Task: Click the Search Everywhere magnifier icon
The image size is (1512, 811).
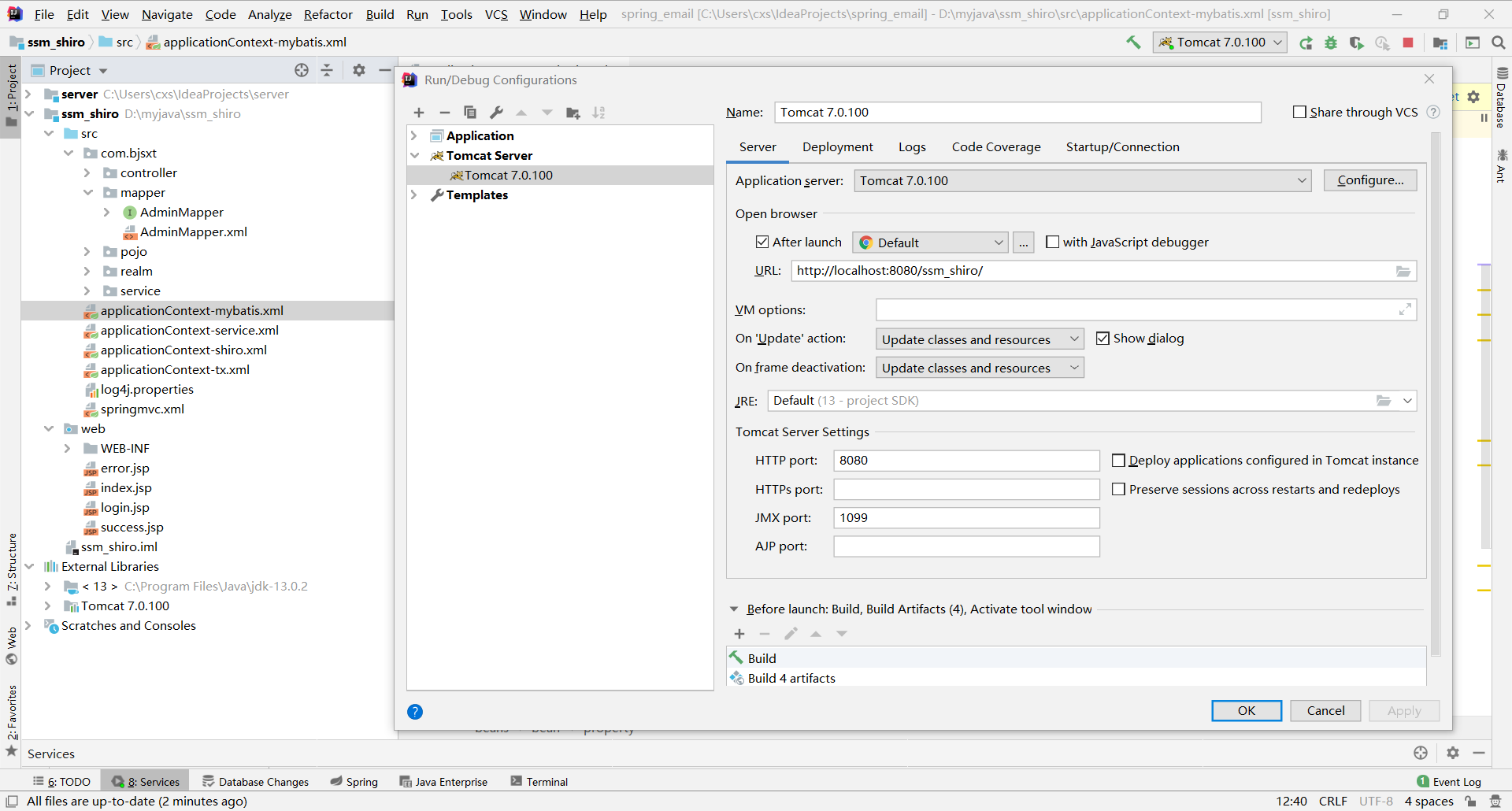Action: click(x=1499, y=43)
